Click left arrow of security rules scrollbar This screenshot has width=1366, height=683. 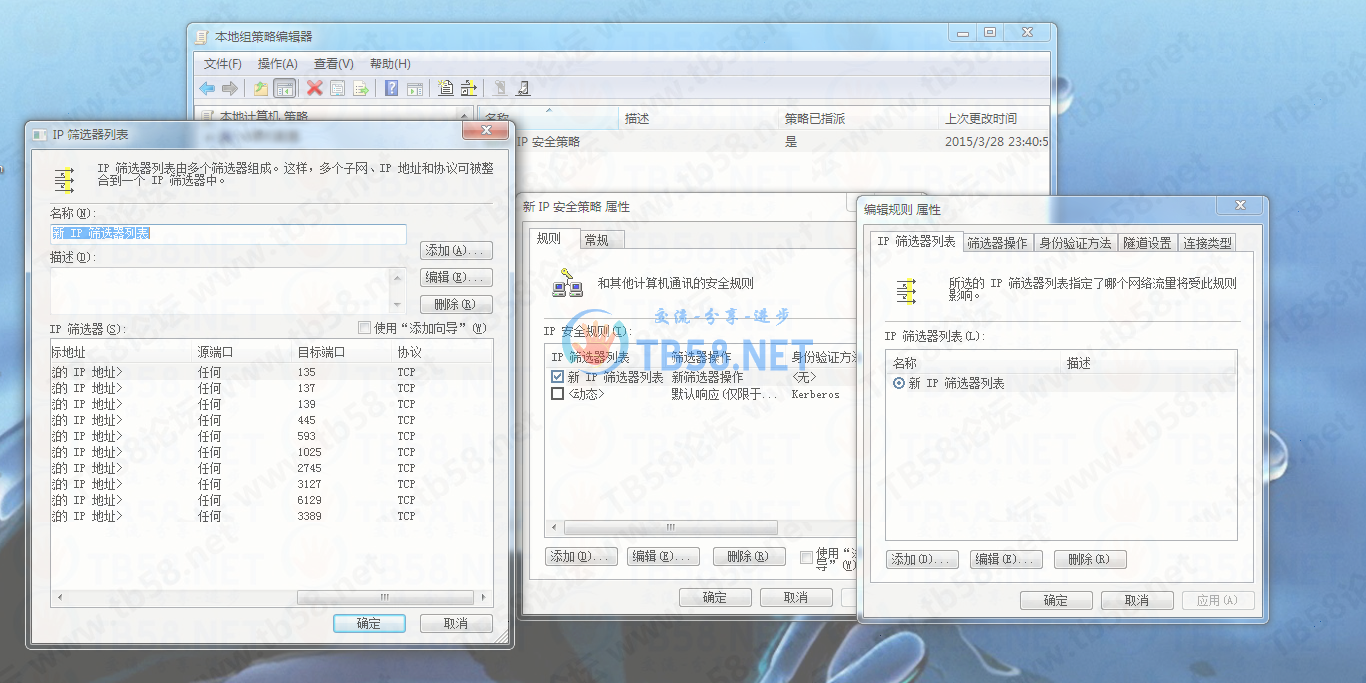[554, 527]
